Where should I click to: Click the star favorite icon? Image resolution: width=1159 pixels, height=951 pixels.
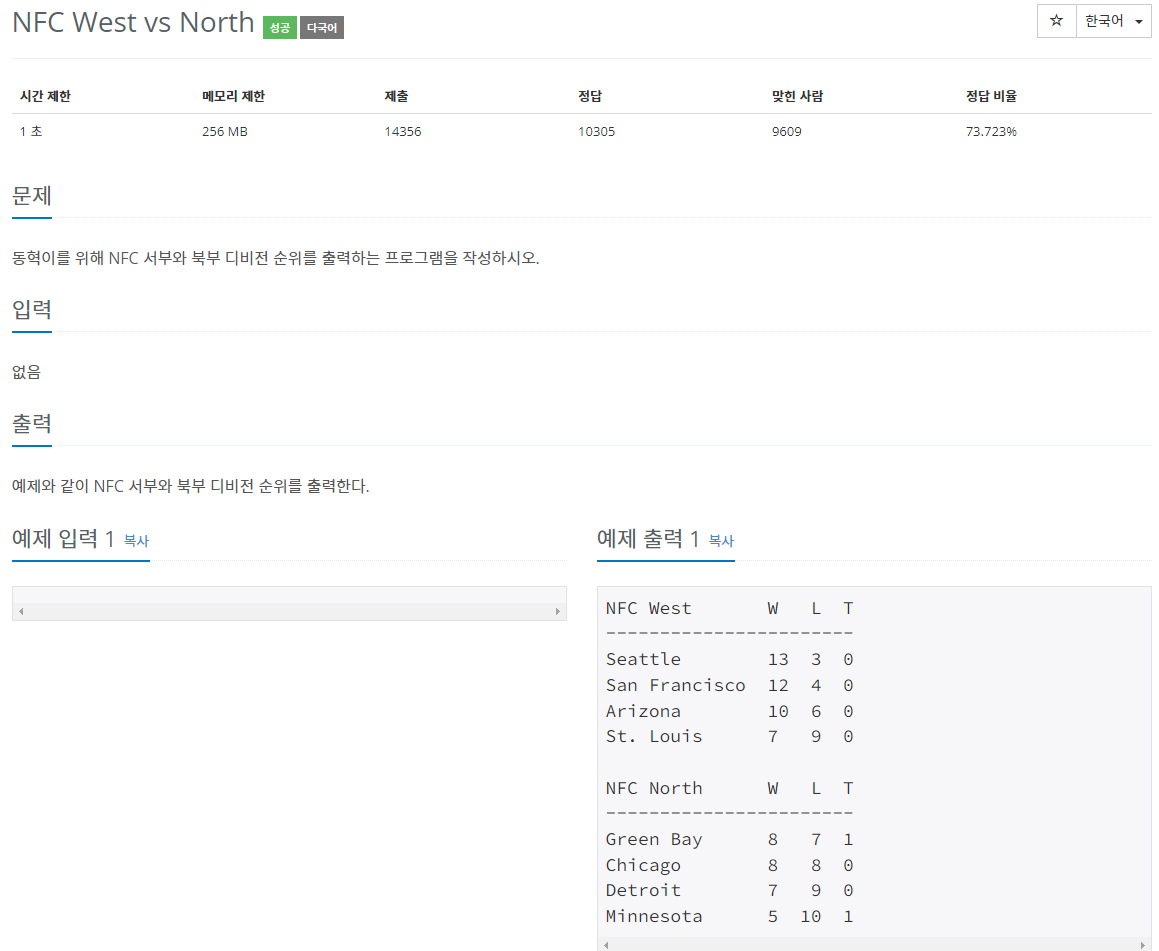[x=1056, y=21]
